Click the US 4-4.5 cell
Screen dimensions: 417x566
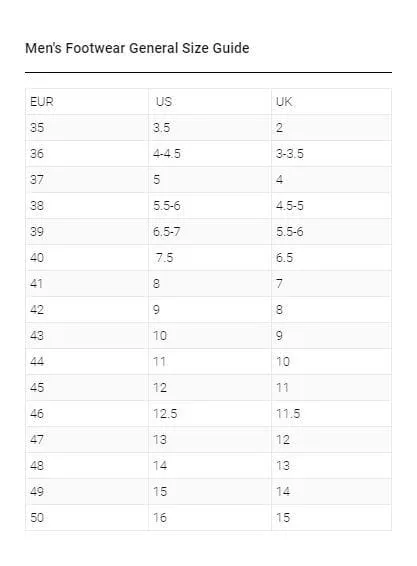(x=210, y=154)
